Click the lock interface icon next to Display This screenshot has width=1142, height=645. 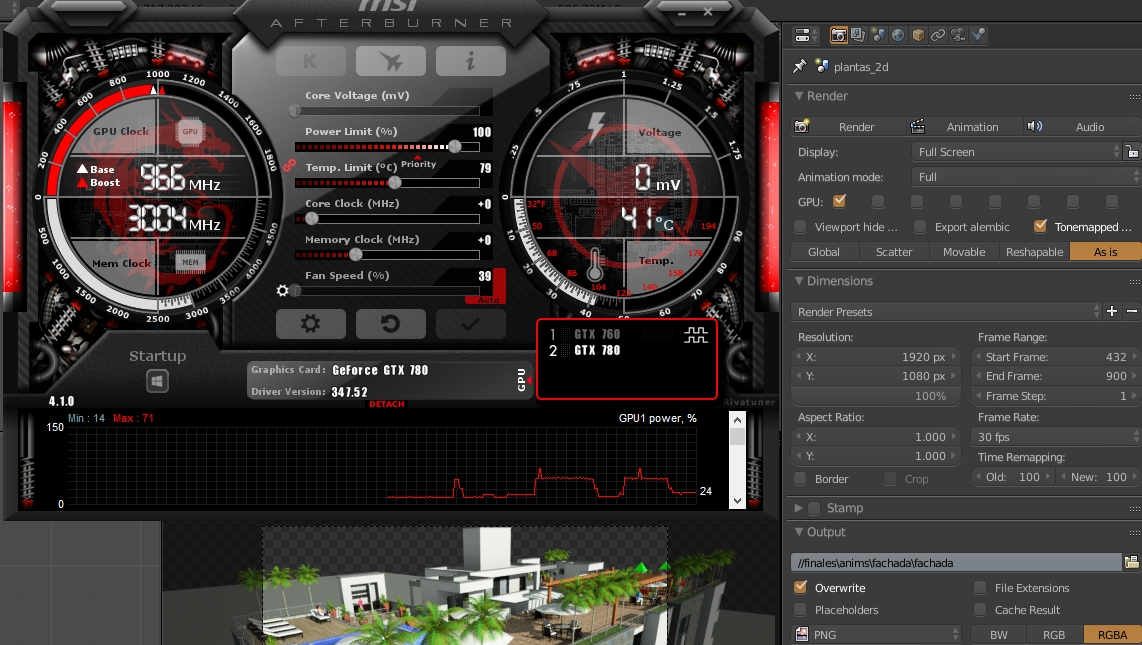1132,151
